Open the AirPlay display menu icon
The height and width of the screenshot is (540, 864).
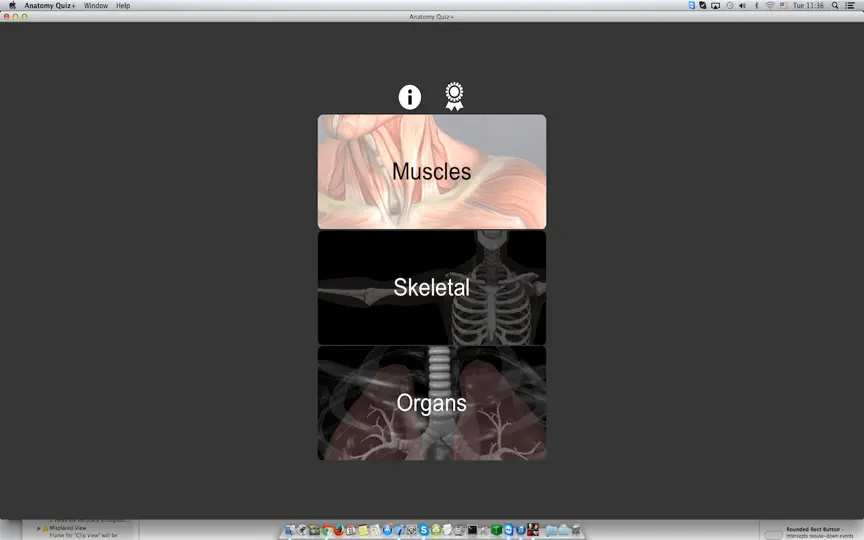point(715,6)
